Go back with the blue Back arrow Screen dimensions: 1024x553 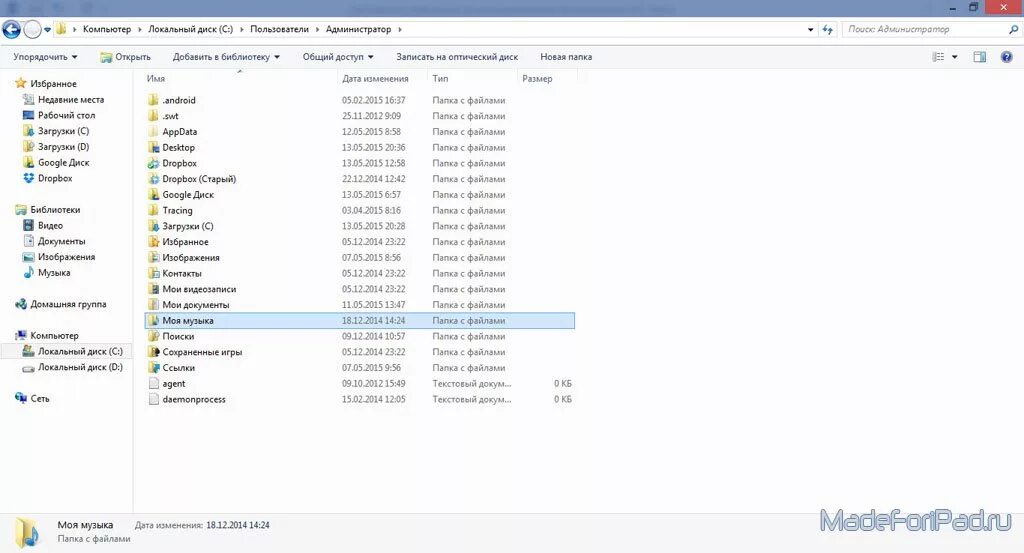coord(11,29)
